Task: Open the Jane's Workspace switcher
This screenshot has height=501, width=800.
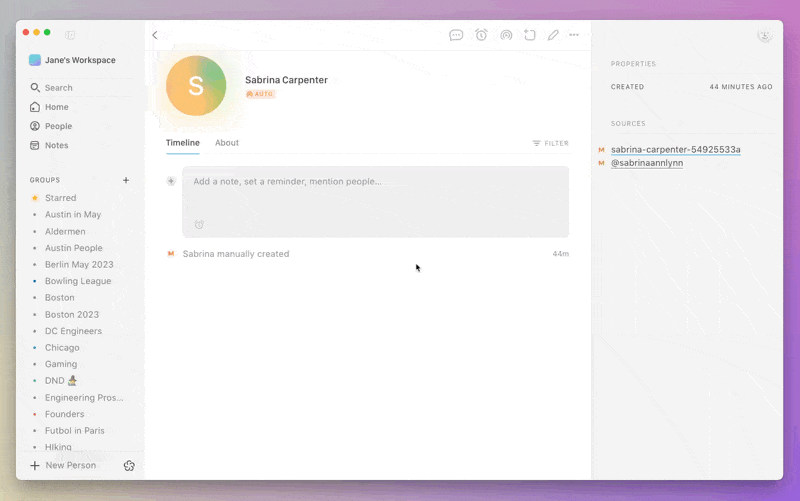Action: [x=72, y=60]
